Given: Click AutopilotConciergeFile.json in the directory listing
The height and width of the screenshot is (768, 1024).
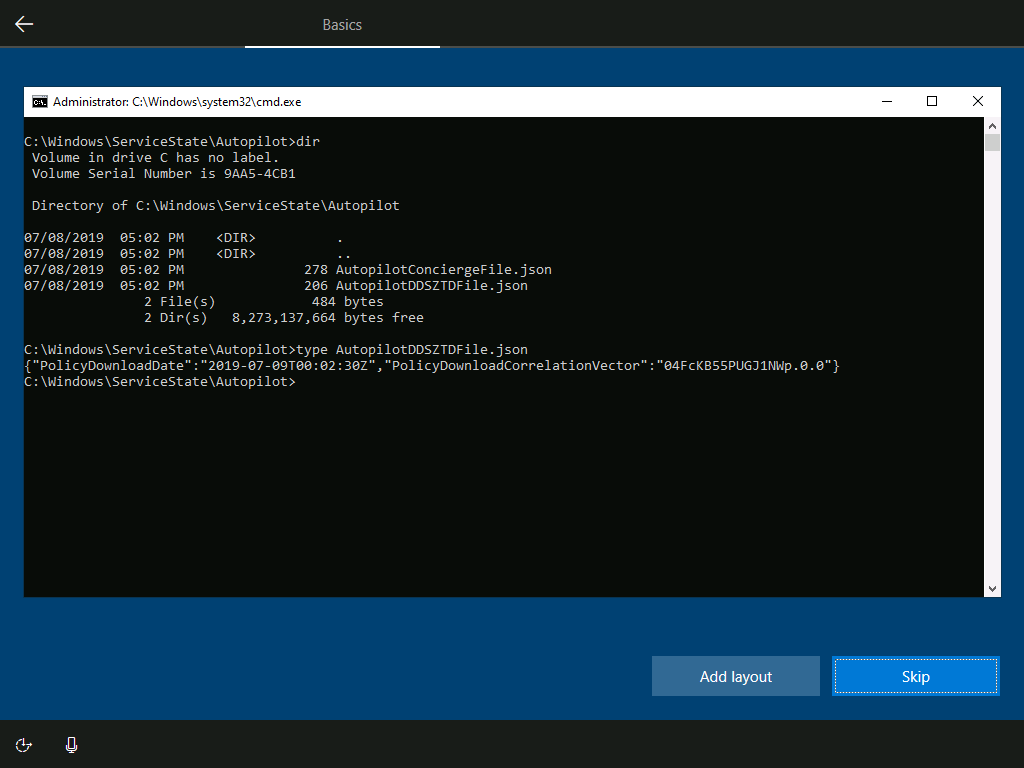Looking at the screenshot, I should (x=443, y=270).
